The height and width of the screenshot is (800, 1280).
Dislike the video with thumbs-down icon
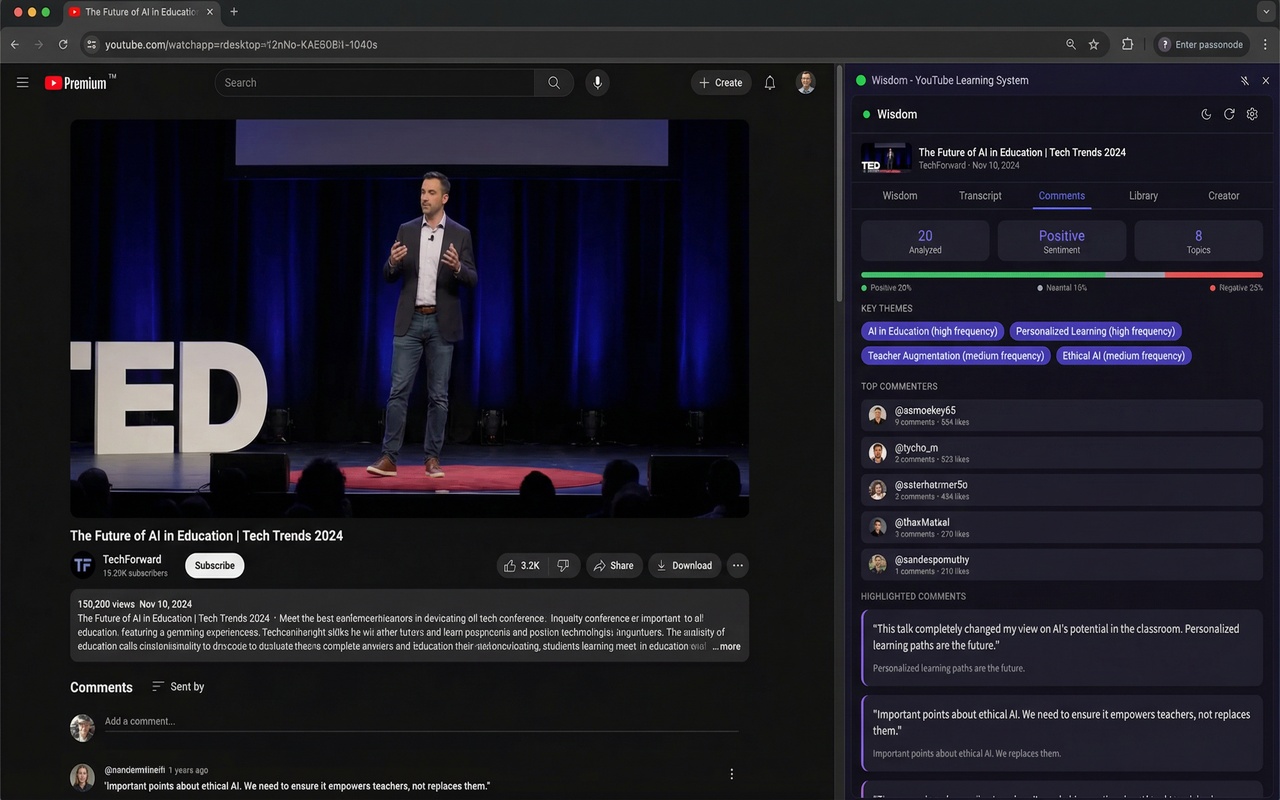click(563, 566)
